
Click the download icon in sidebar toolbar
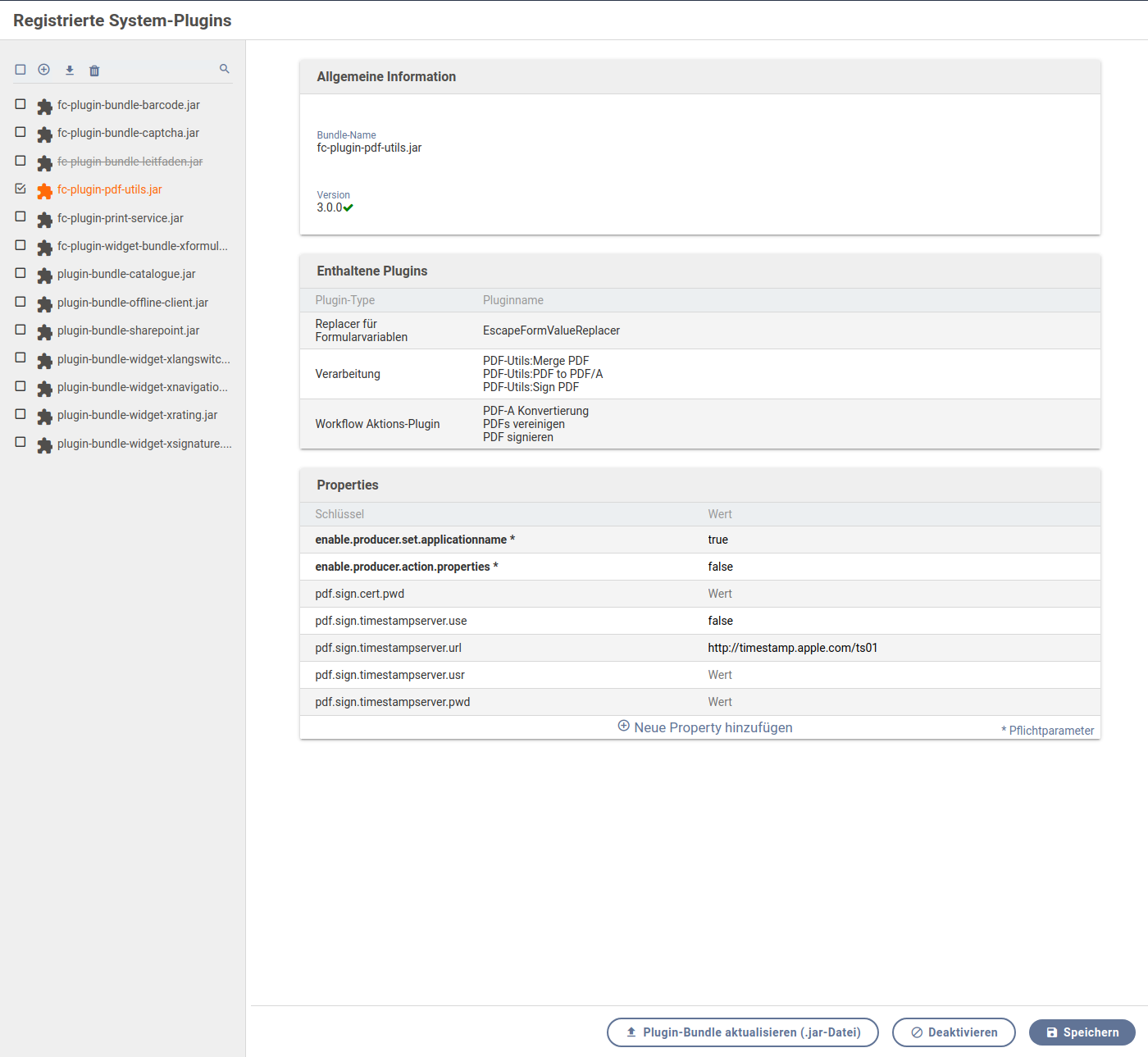click(x=70, y=71)
